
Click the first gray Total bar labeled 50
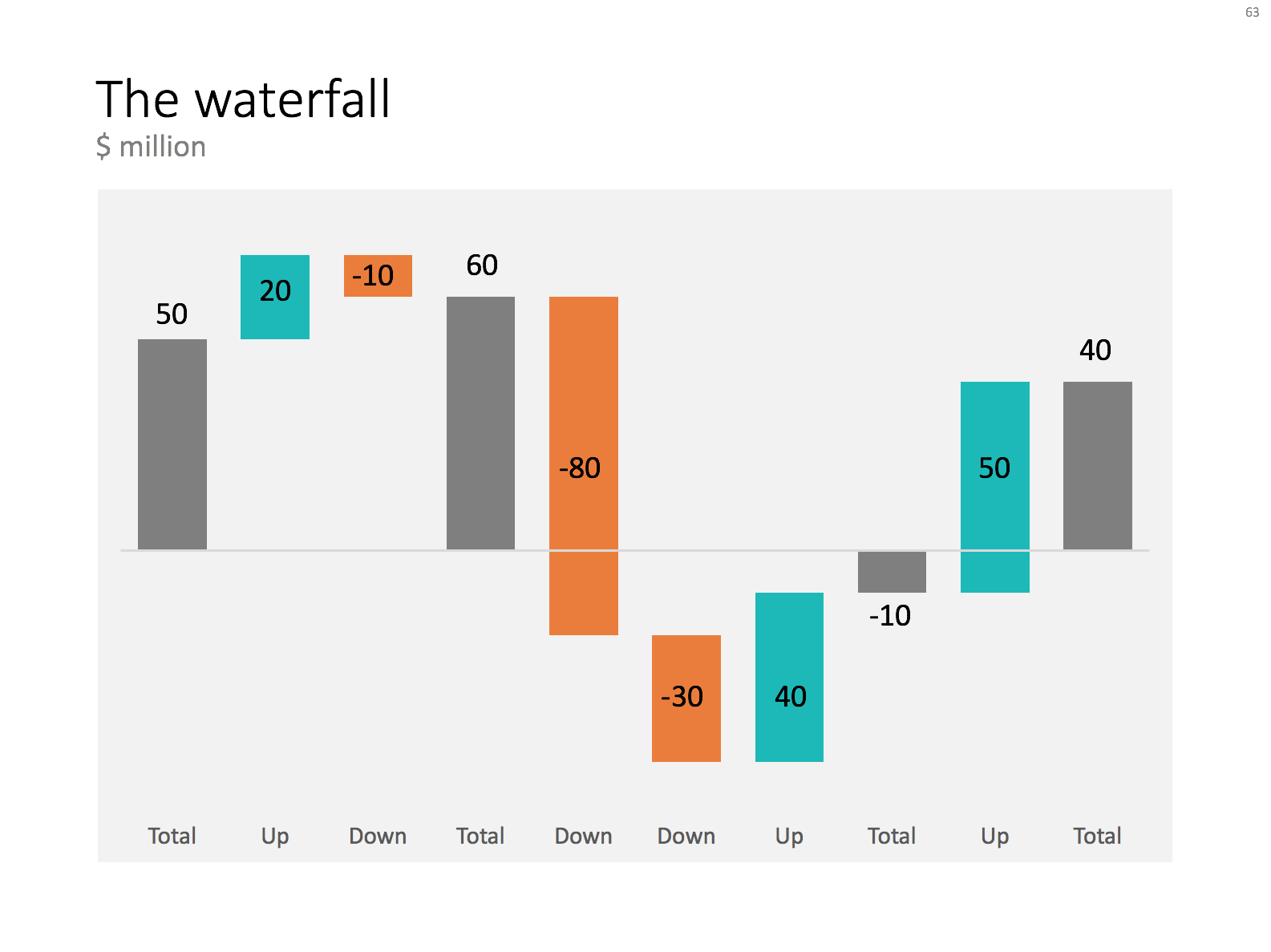172,444
